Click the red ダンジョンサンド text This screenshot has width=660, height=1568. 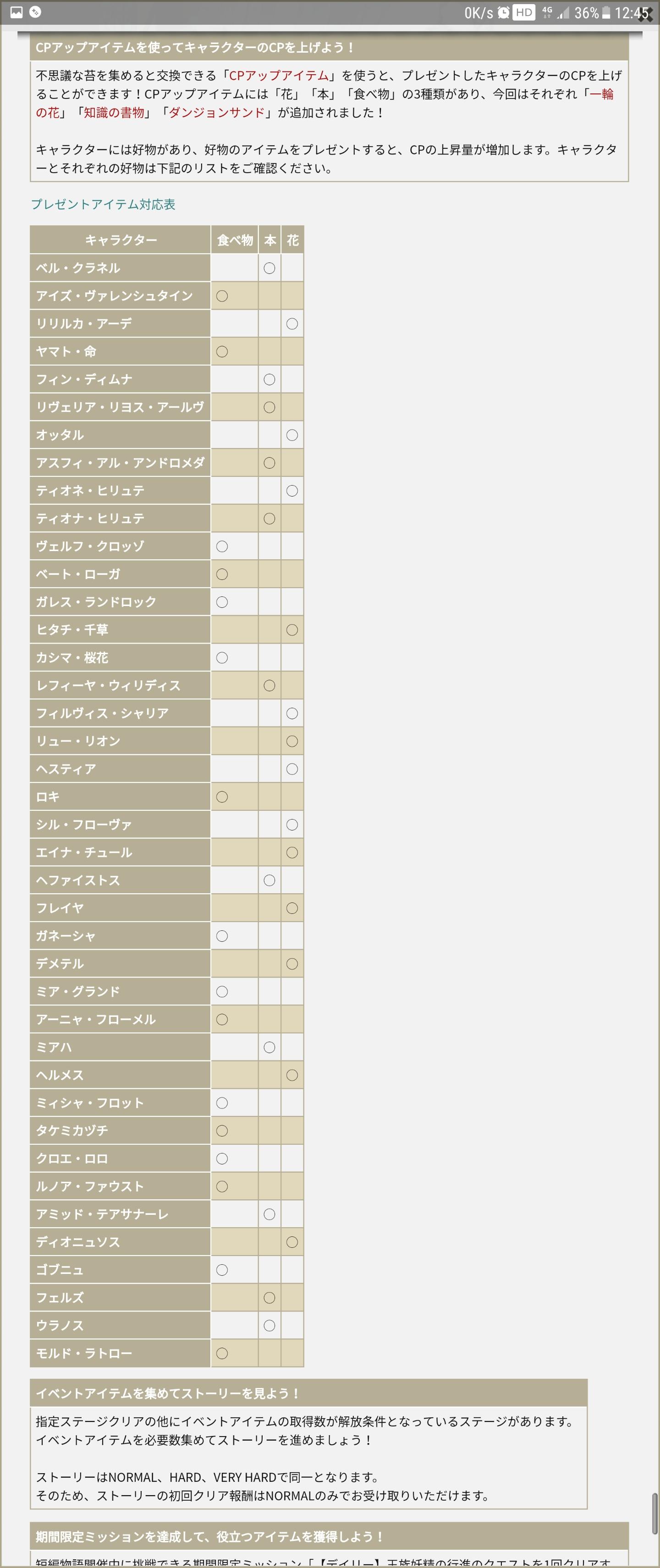tap(217, 113)
